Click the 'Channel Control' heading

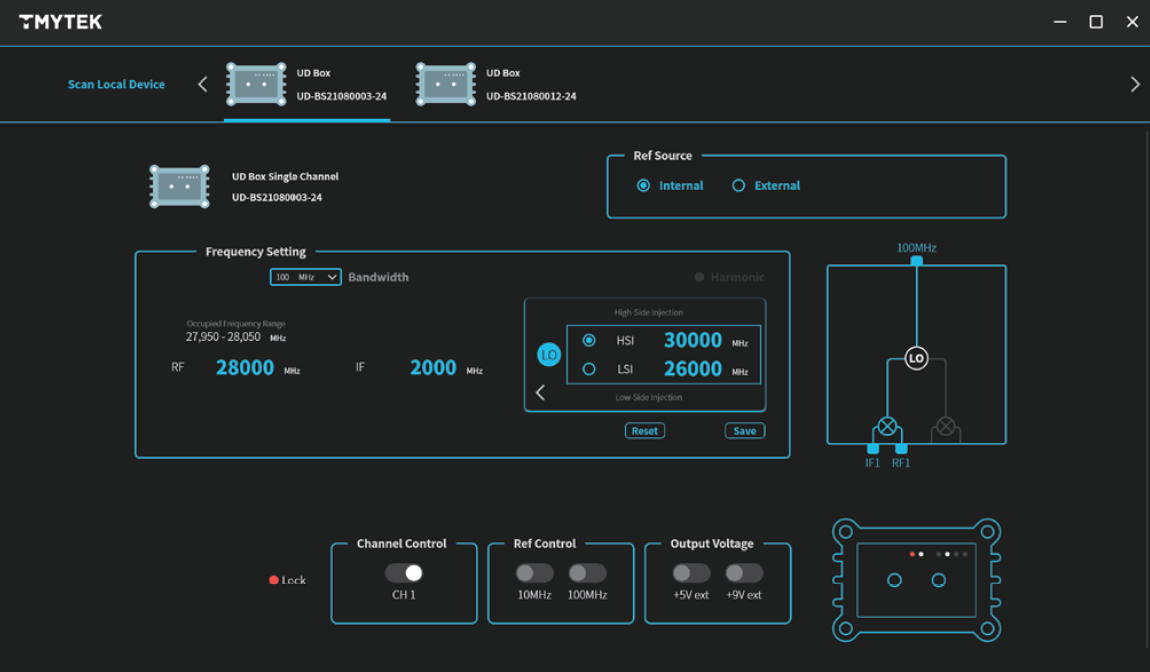click(x=401, y=544)
